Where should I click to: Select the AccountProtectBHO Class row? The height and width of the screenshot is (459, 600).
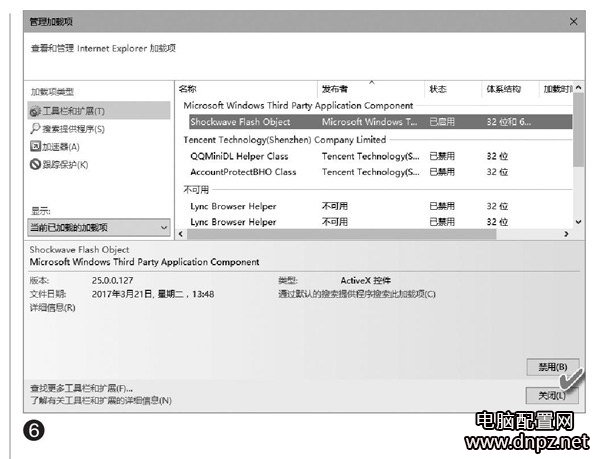pyautogui.click(x=380, y=172)
